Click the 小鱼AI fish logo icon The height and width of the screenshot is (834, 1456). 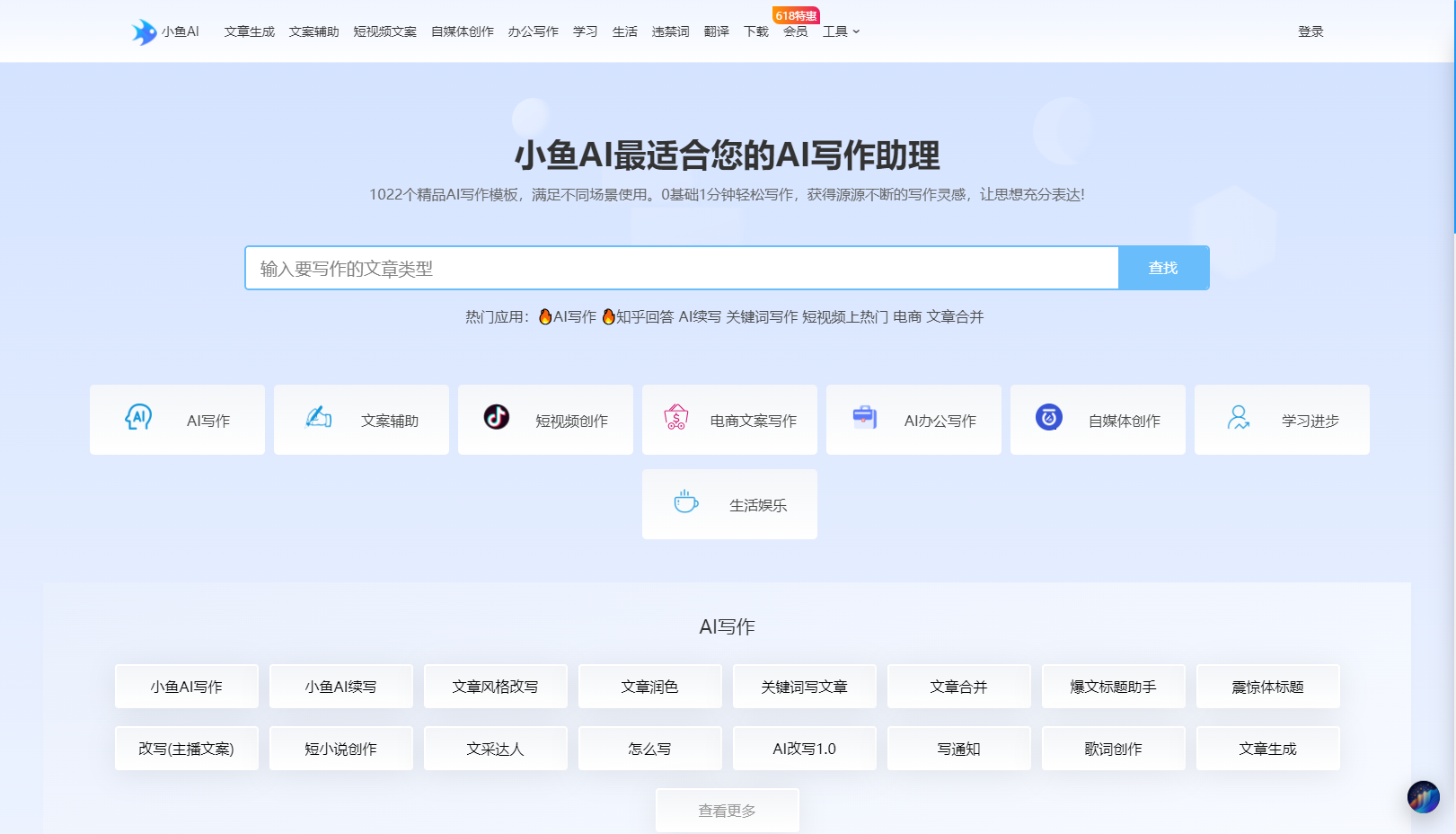(x=144, y=31)
